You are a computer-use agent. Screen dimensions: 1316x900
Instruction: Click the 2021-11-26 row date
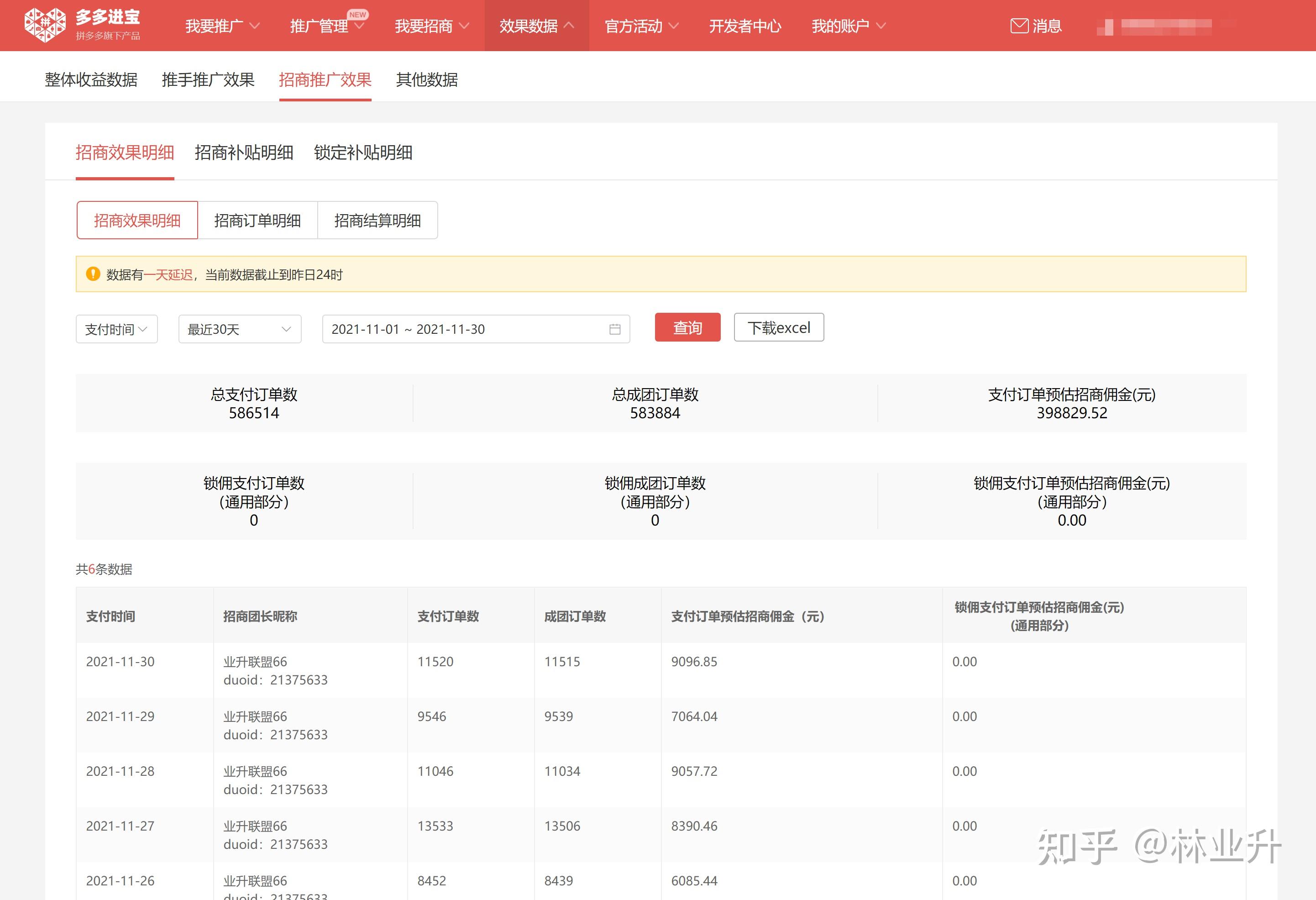(120, 881)
